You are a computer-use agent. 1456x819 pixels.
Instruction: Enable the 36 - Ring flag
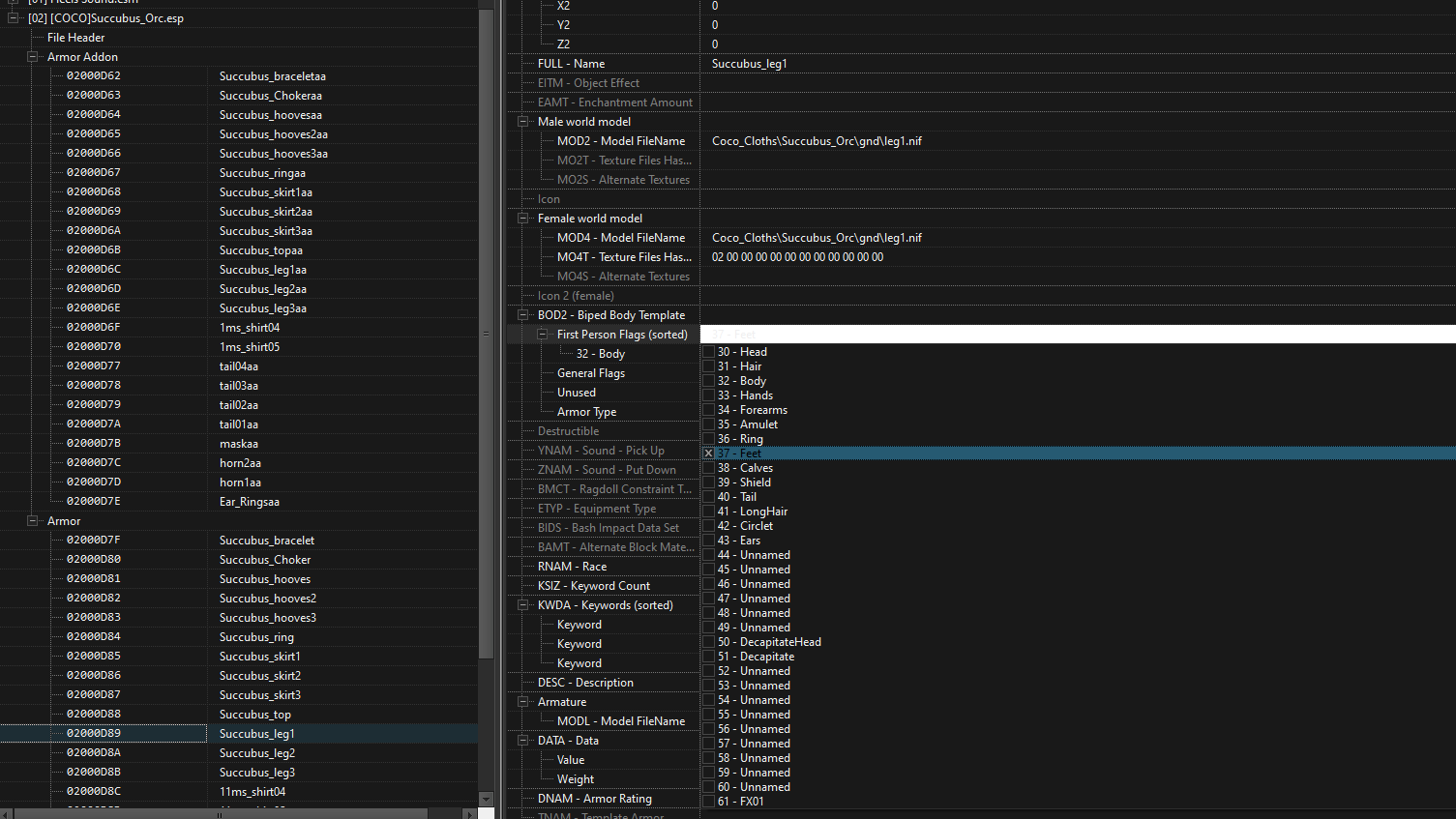[x=708, y=439]
